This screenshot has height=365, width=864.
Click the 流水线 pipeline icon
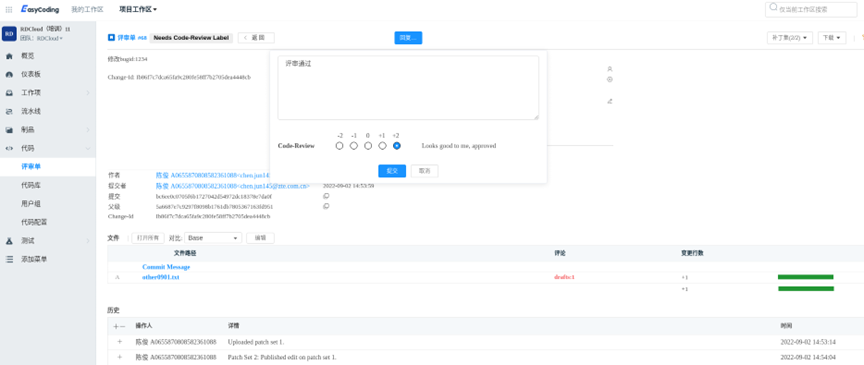(9, 111)
